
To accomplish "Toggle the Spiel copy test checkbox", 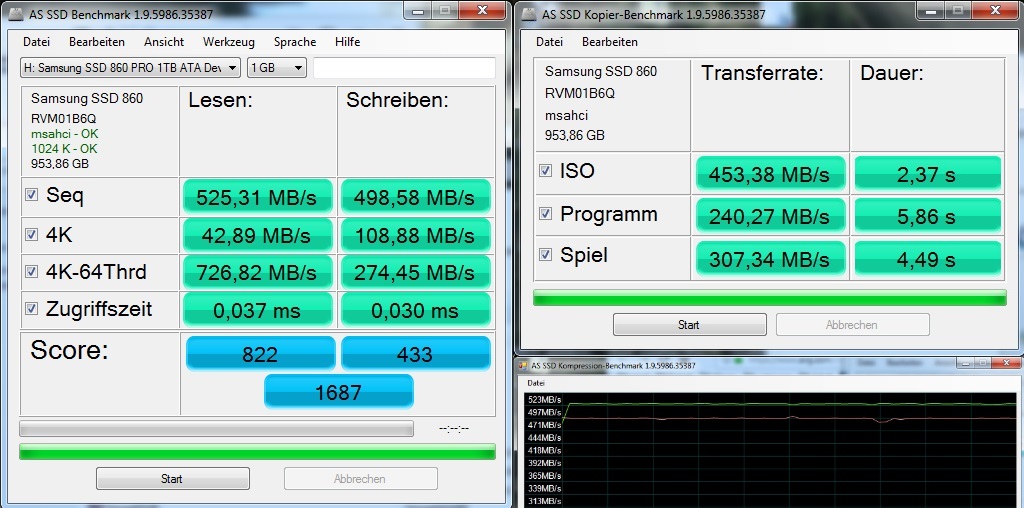I will pyautogui.click(x=545, y=255).
